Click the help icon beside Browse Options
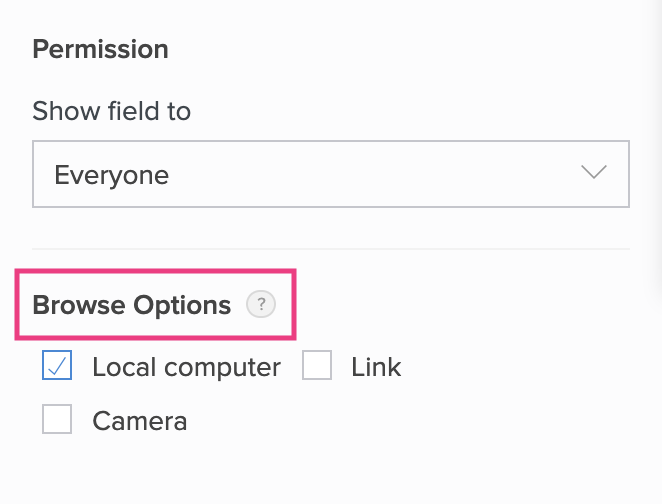The height and width of the screenshot is (504, 662). click(260, 305)
